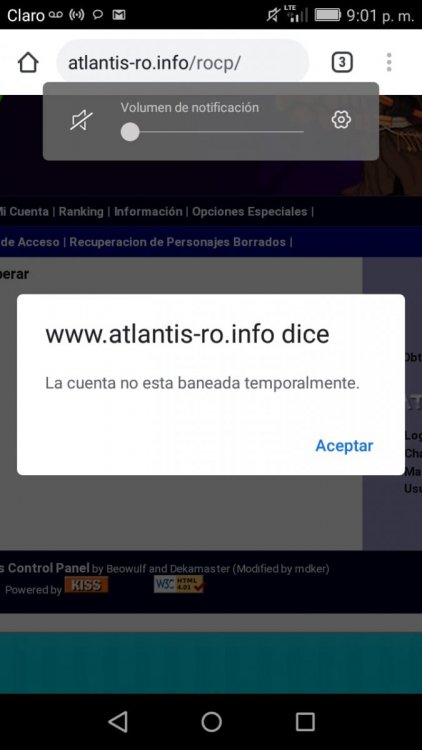Open the Ranking menu item

[81, 211]
